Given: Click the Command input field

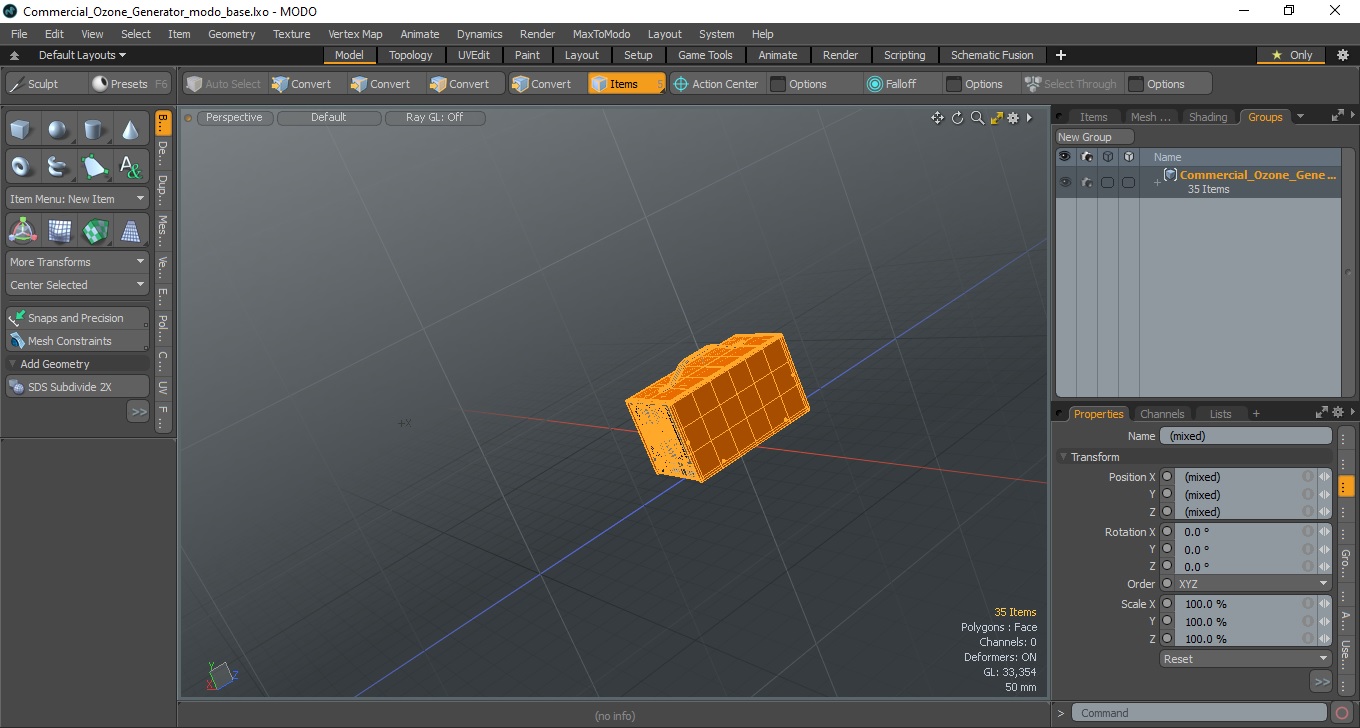Looking at the screenshot, I should 1201,713.
